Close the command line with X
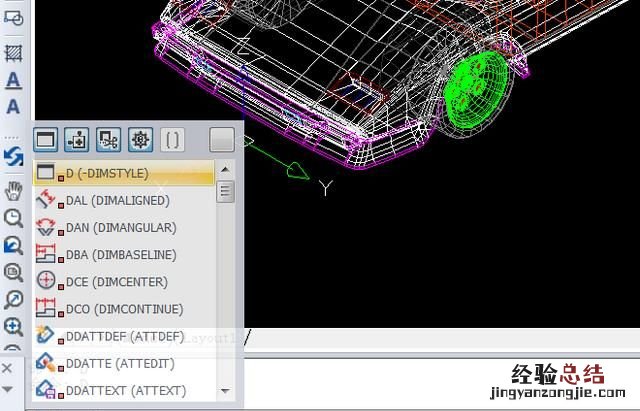Screen dimensions: 640x411 [x=8, y=368]
